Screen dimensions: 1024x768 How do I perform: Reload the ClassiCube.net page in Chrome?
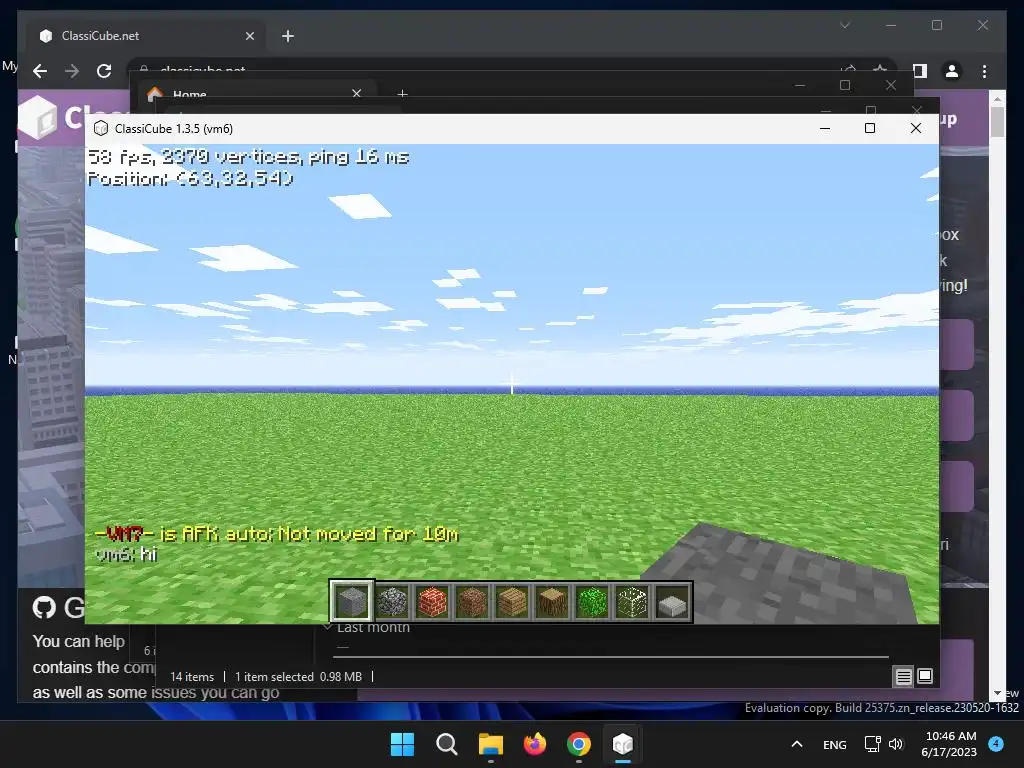point(104,71)
